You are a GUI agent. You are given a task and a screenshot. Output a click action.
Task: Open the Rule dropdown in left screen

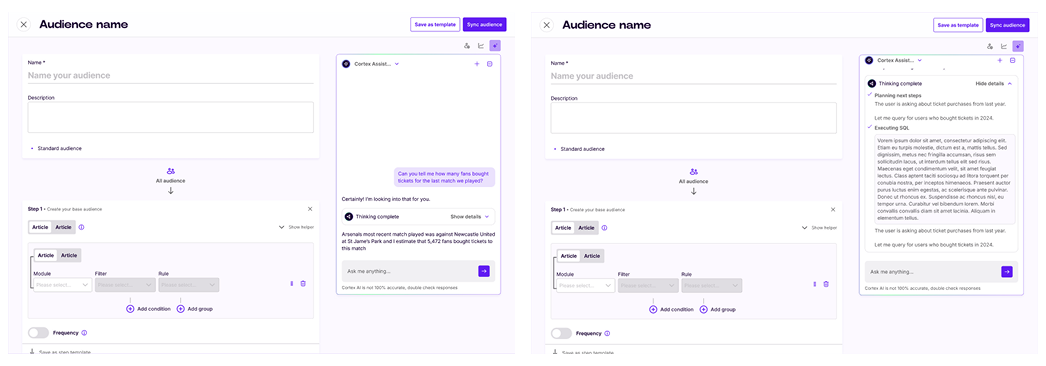click(x=189, y=285)
